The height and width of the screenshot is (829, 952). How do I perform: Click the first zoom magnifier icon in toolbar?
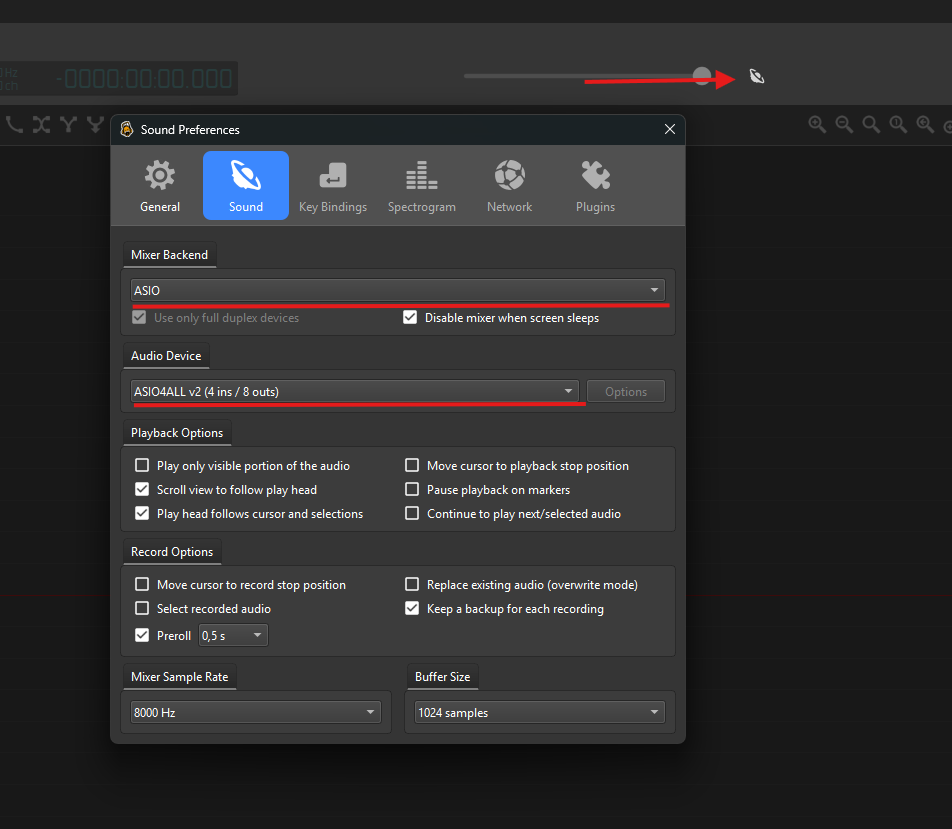[817, 124]
